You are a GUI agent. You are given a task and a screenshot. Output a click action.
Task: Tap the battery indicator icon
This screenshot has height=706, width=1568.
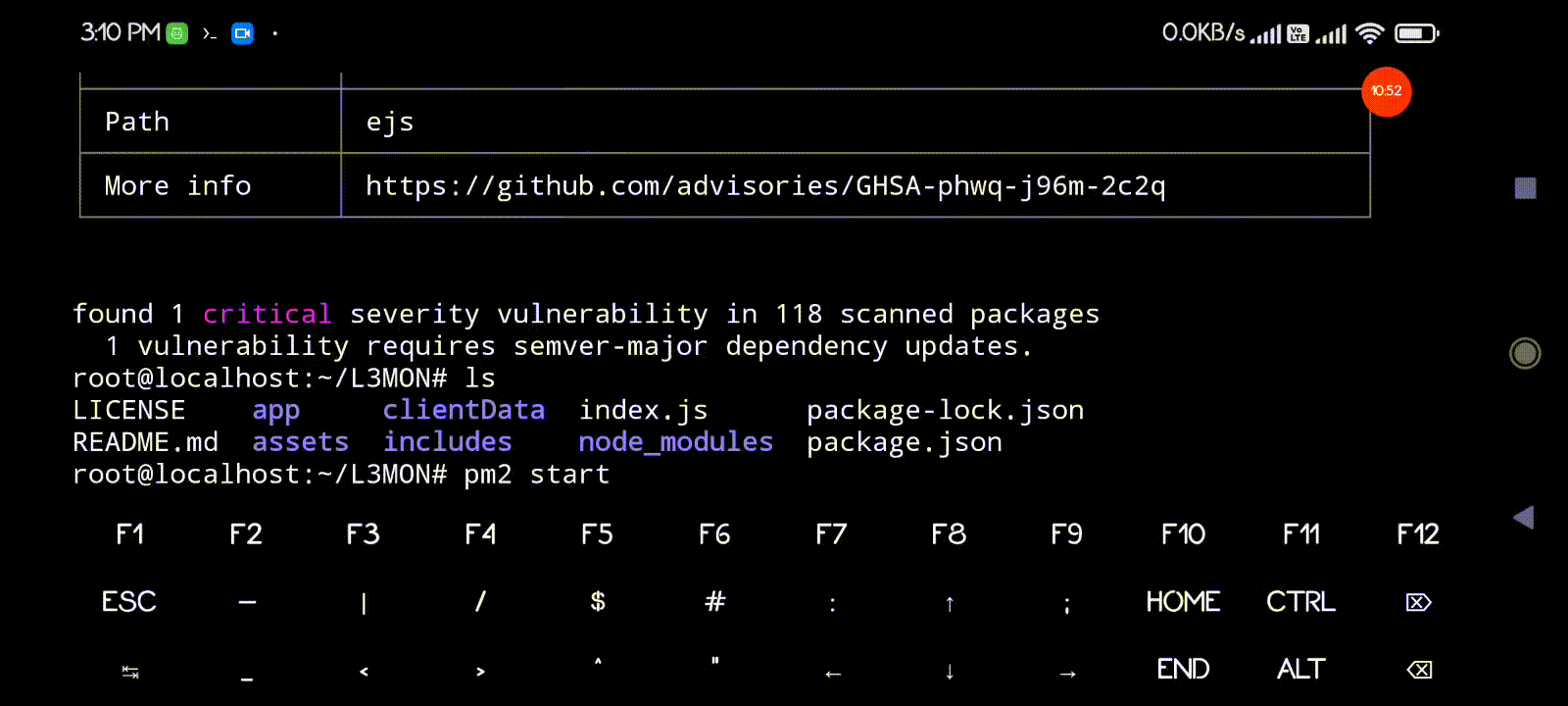click(1416, 33)
